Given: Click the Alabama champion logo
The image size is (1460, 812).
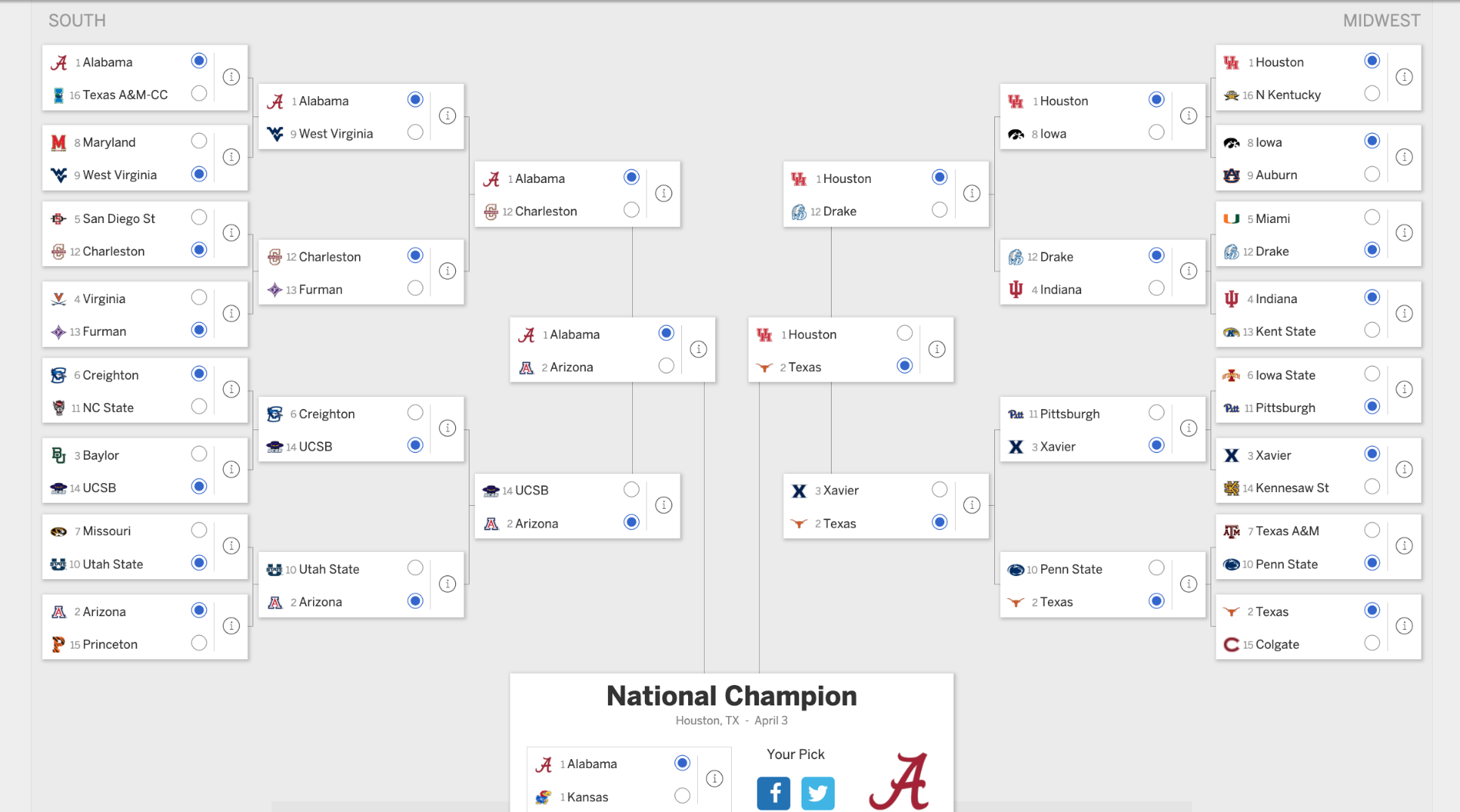Looking at the screenshot, I should tap(899, 782).
